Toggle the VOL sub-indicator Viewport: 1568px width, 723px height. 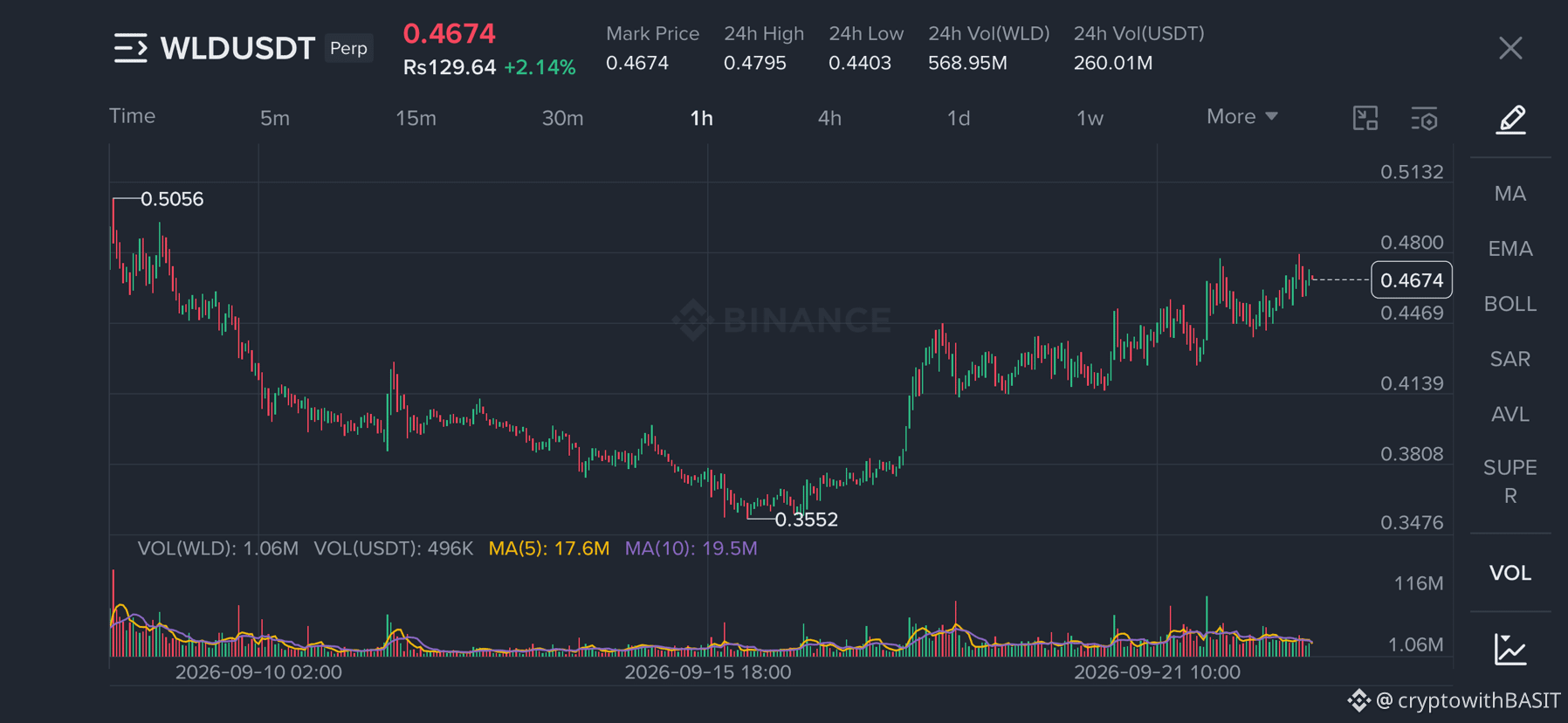pos(1510,573)
